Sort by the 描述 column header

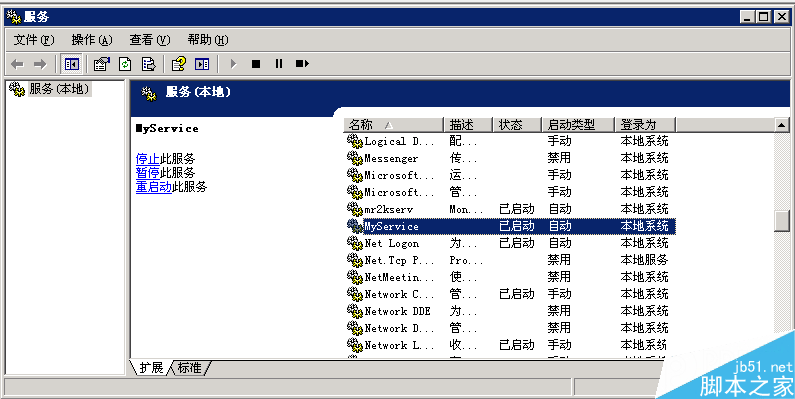[468, 125]
